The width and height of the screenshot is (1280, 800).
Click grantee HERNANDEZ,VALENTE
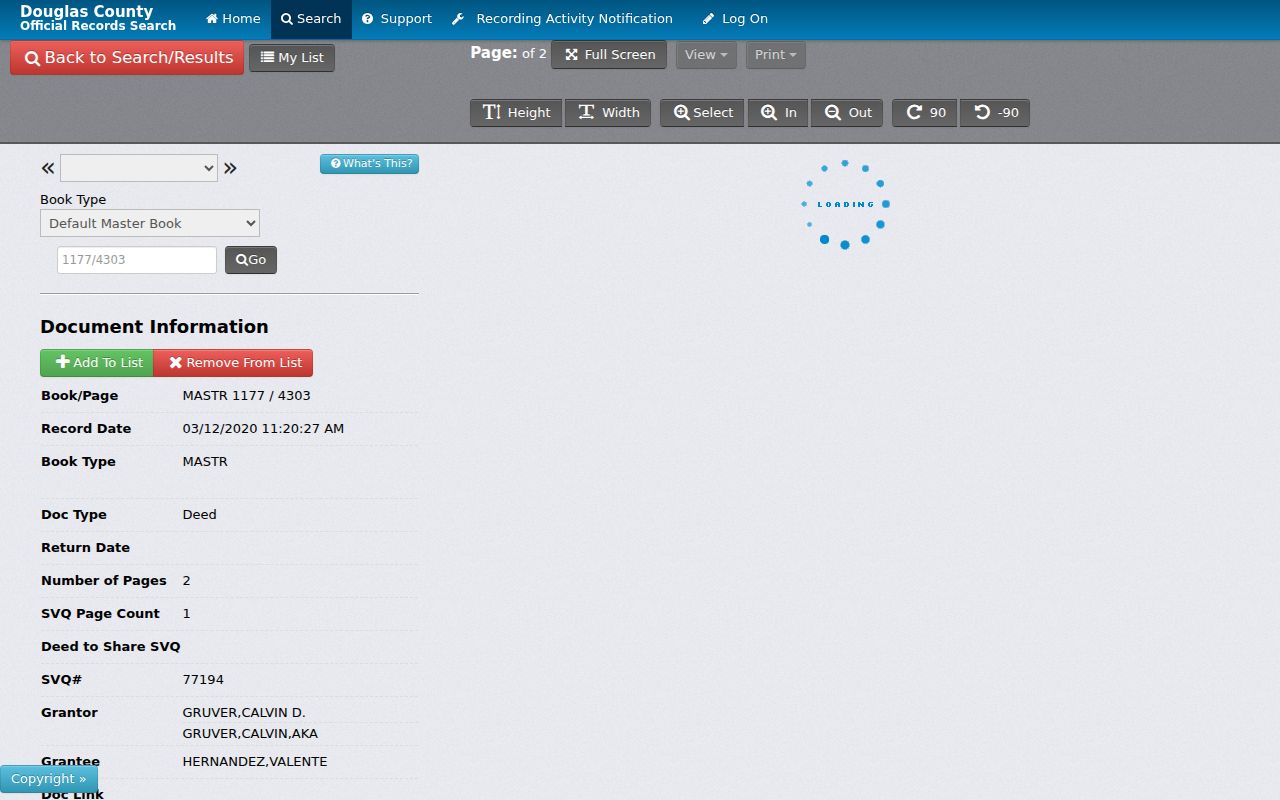click(255, 762)
